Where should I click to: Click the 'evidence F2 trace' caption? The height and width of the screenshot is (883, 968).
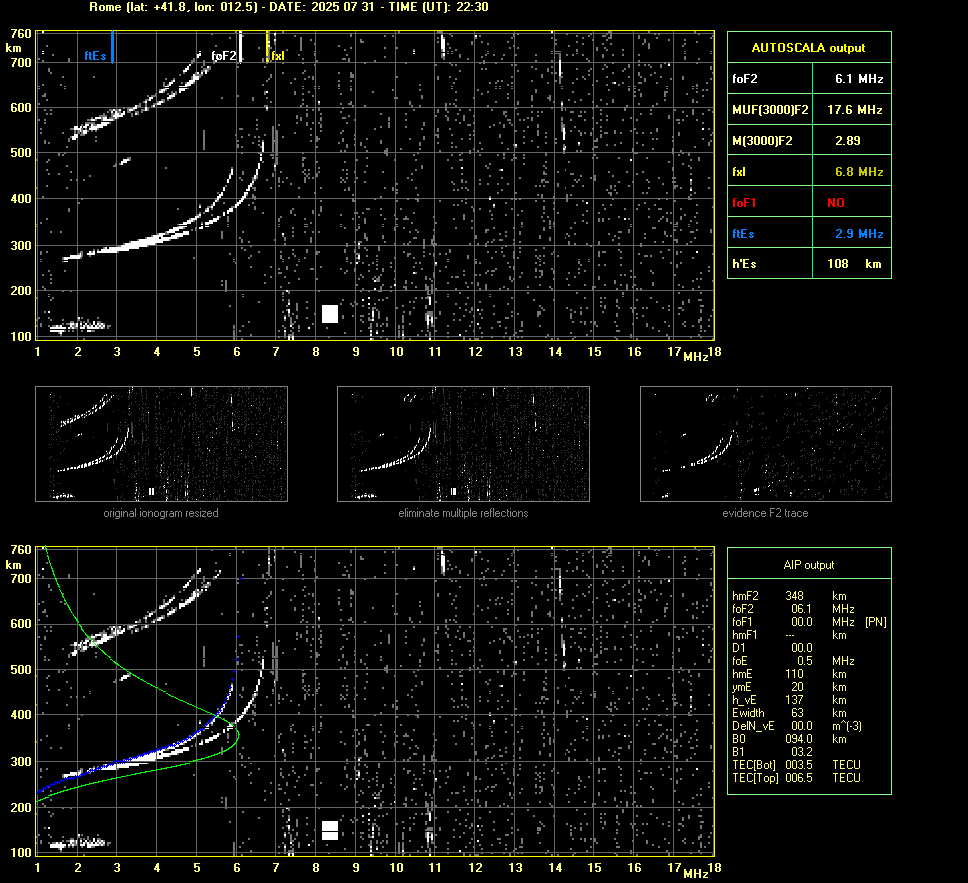(x=766, y=513)
